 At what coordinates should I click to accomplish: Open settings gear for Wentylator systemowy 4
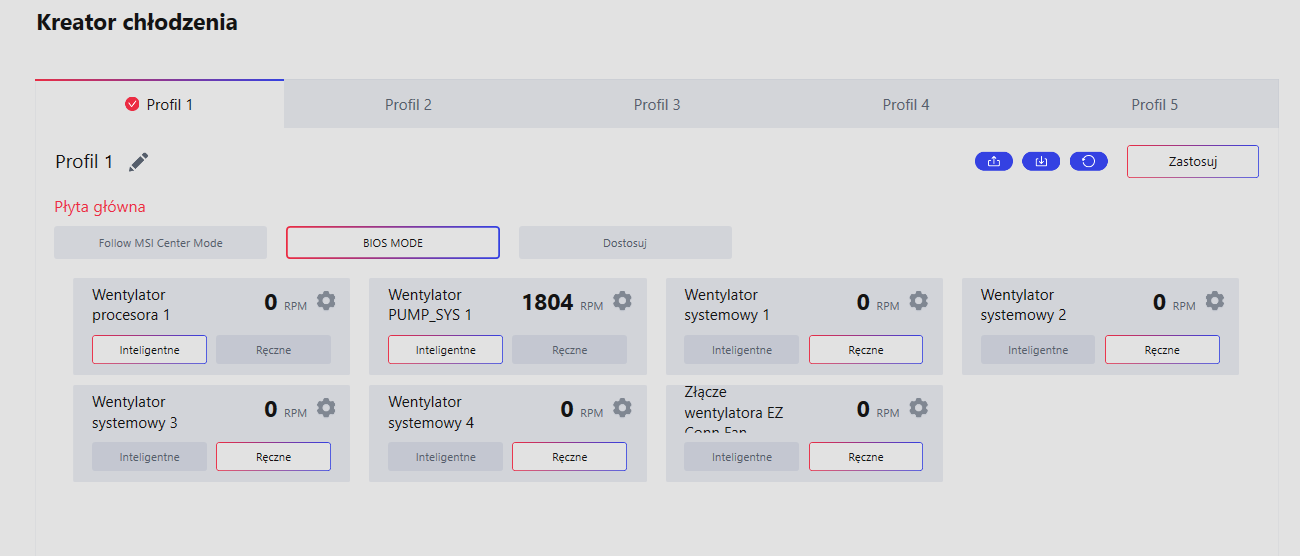[x=622, y=408]
